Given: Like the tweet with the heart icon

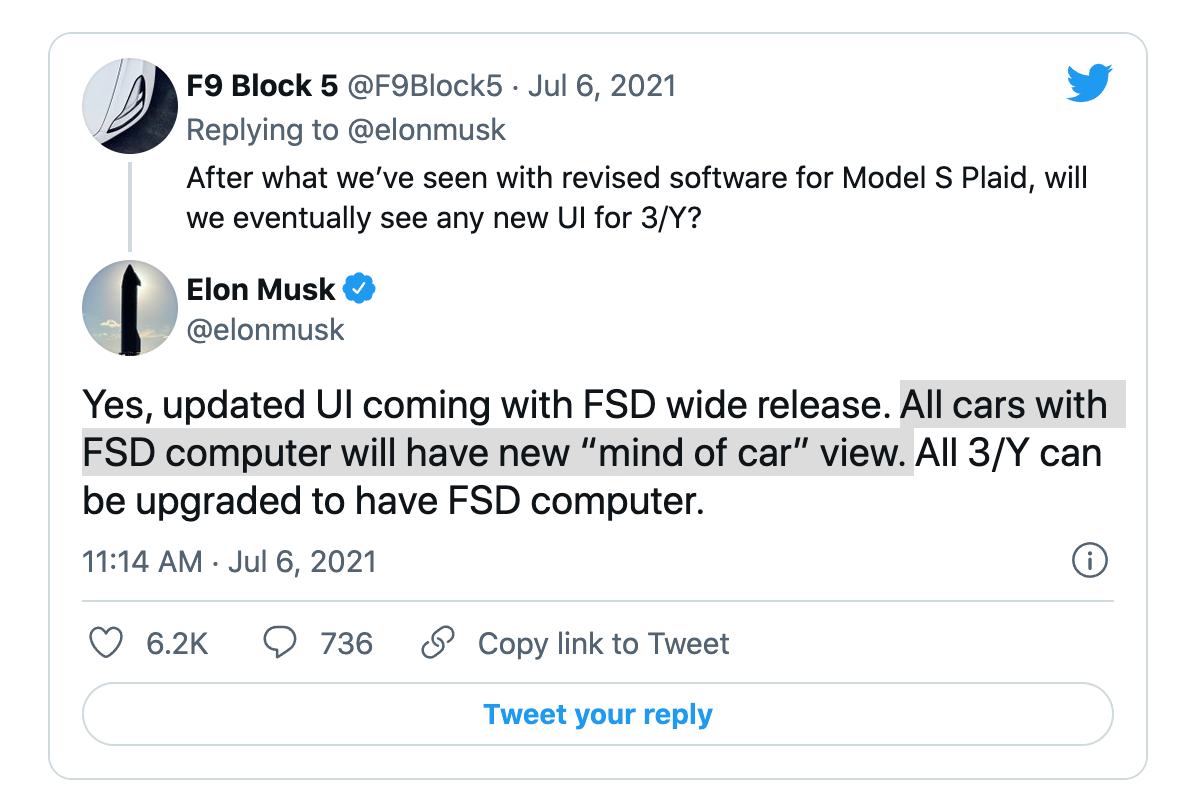Looking at the screenshot, I should pos(106,643).
